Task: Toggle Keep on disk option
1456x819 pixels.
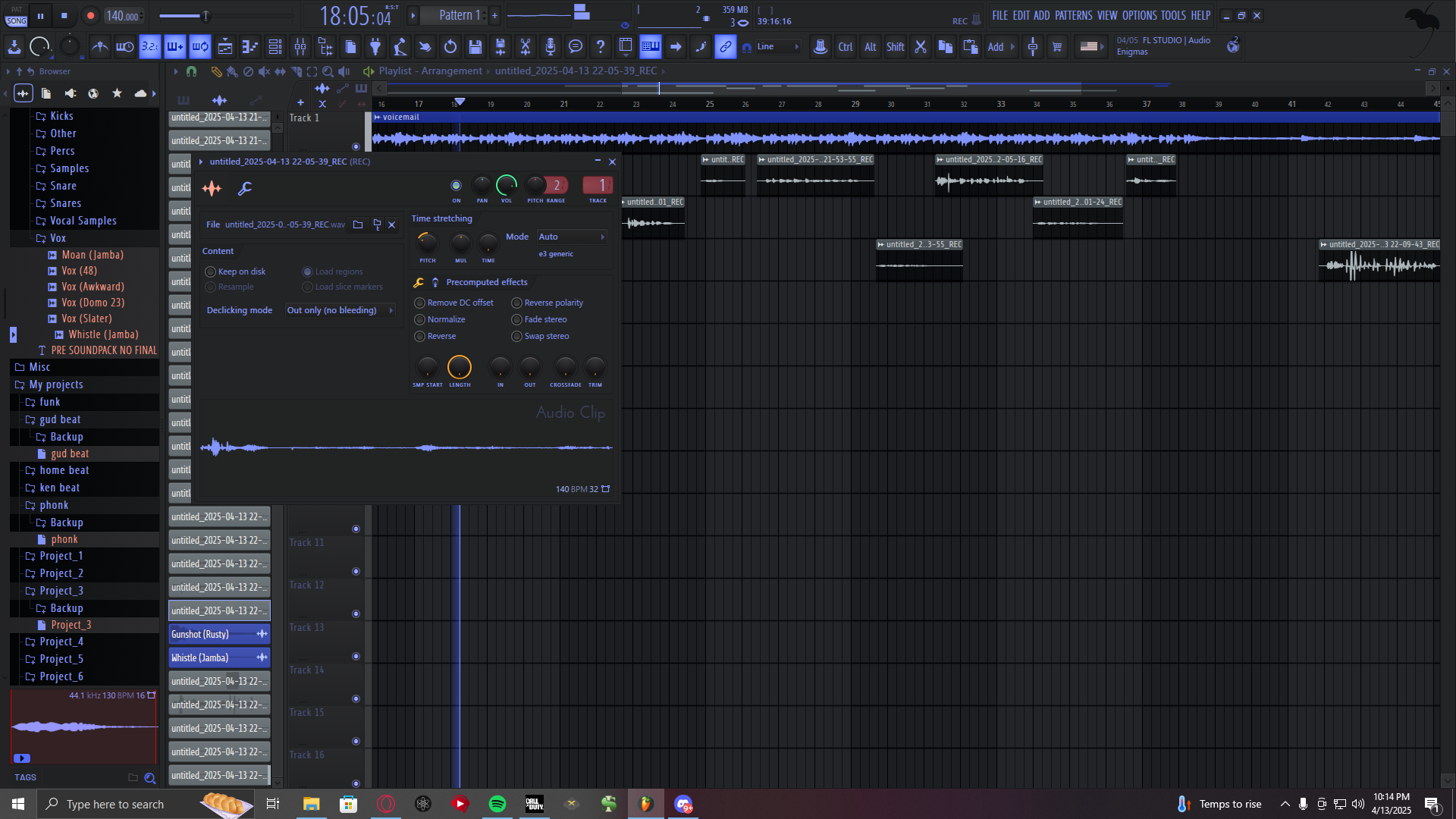Action: 210,272
